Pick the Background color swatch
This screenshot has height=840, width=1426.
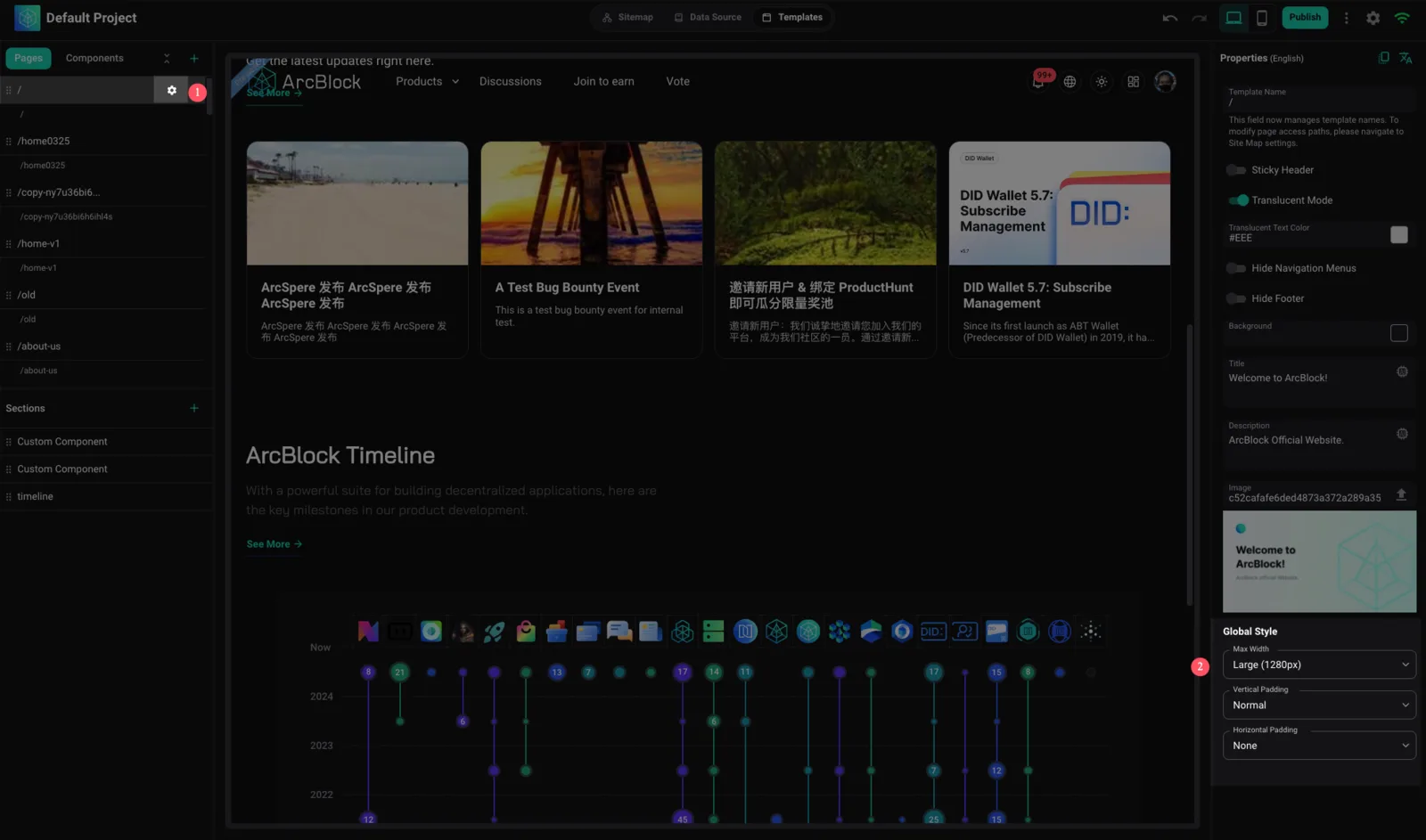click(x=1399, y=333)
